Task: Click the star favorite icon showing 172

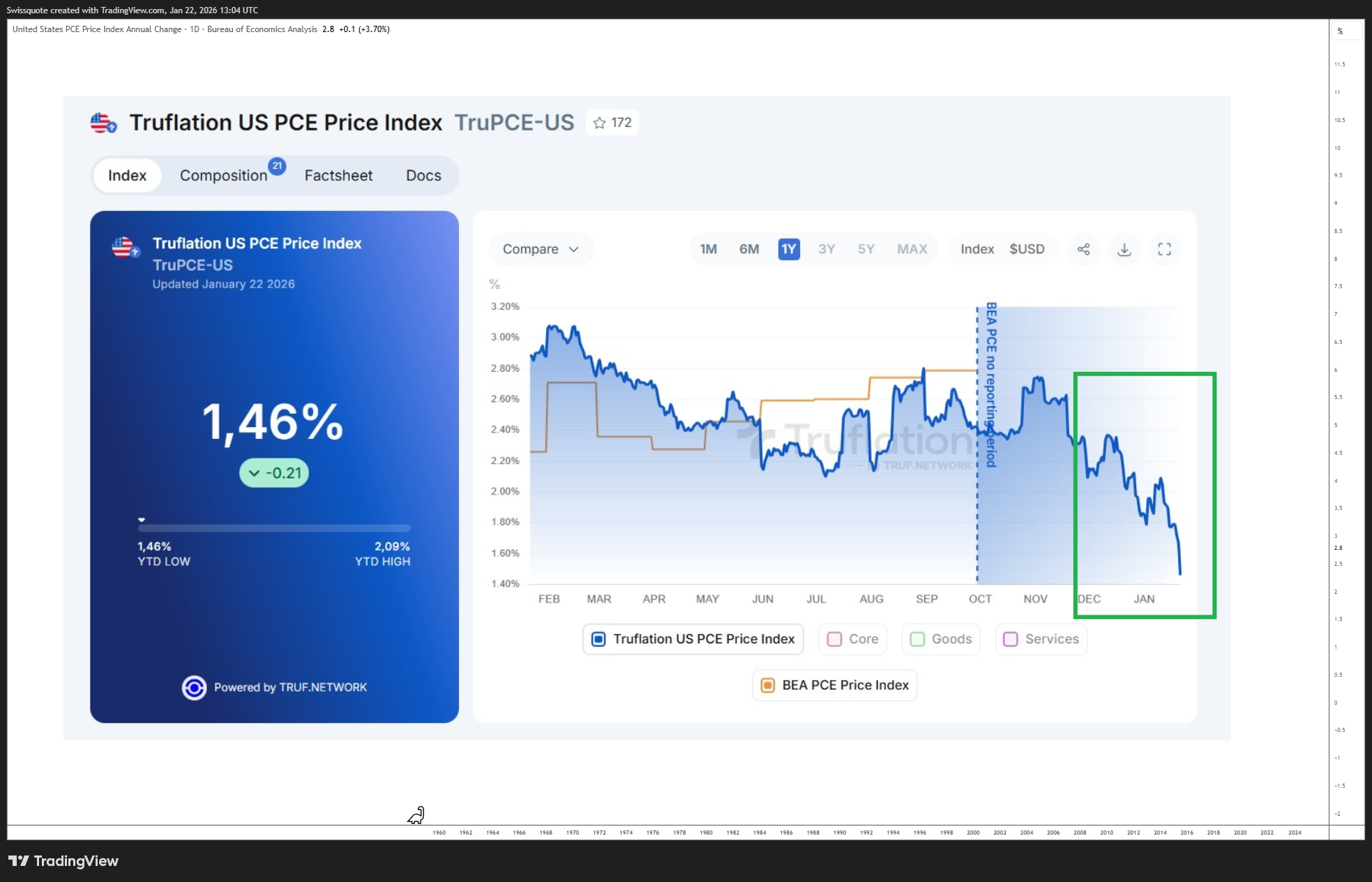Action: [612, 123]
